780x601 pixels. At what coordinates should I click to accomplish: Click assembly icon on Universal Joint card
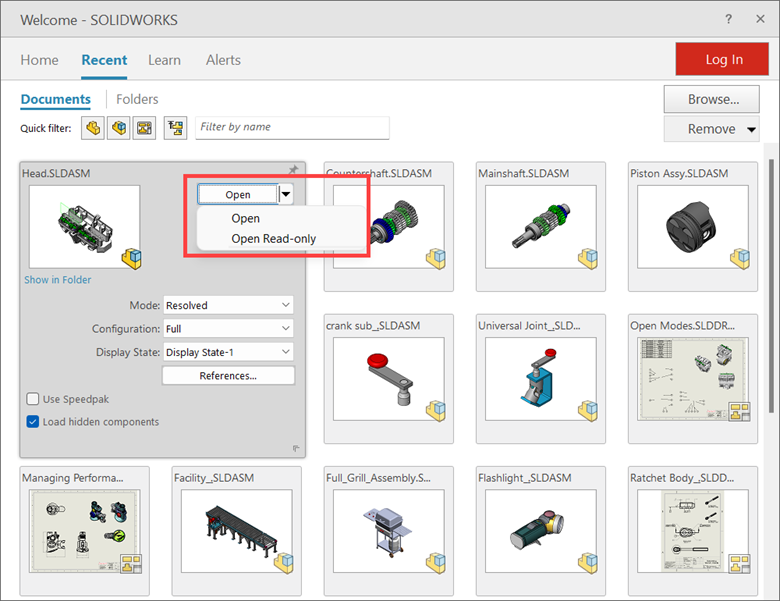588,410
